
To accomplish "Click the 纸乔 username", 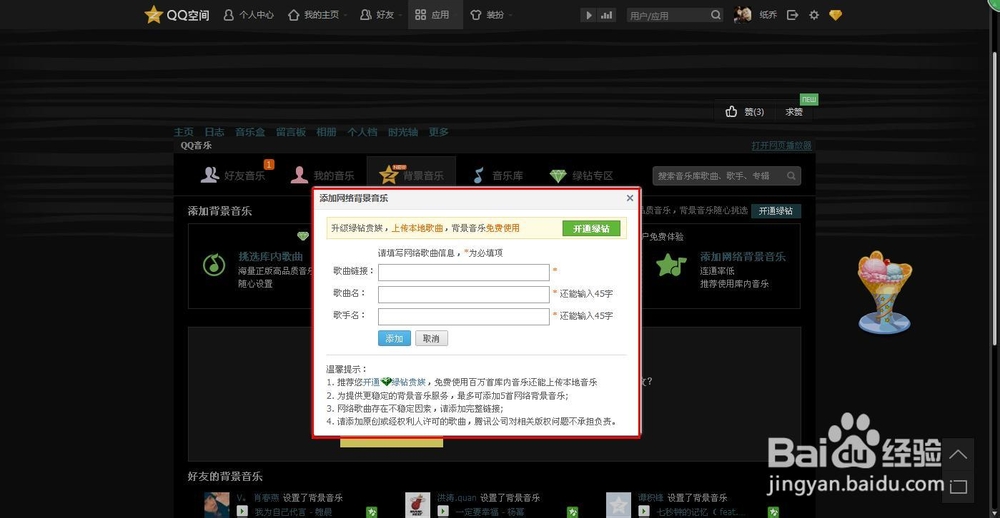I will click(x=768, y=15).
